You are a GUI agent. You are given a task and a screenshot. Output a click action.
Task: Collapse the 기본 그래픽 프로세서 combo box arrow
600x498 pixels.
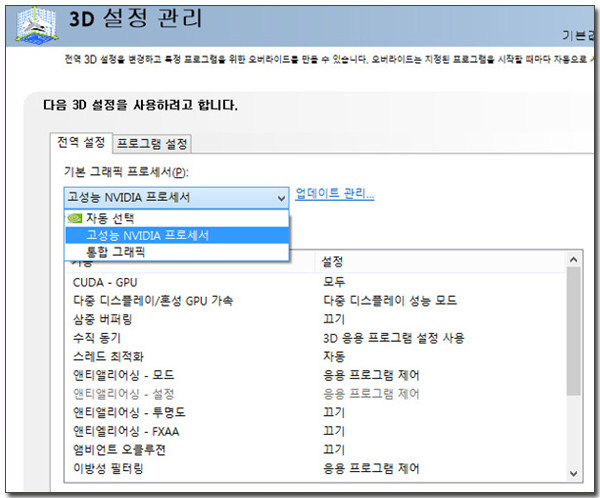click(x=280, y=196)
